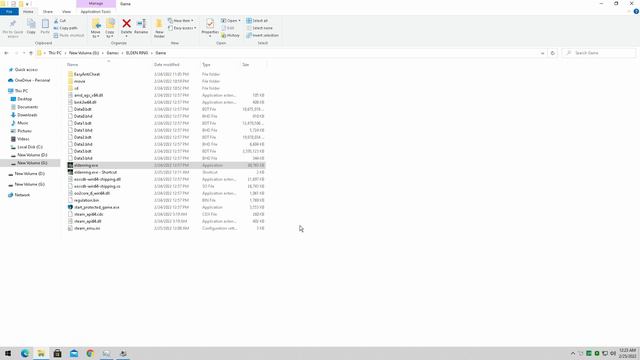Select the steam_emu.ini file

[x=87, y=228]
